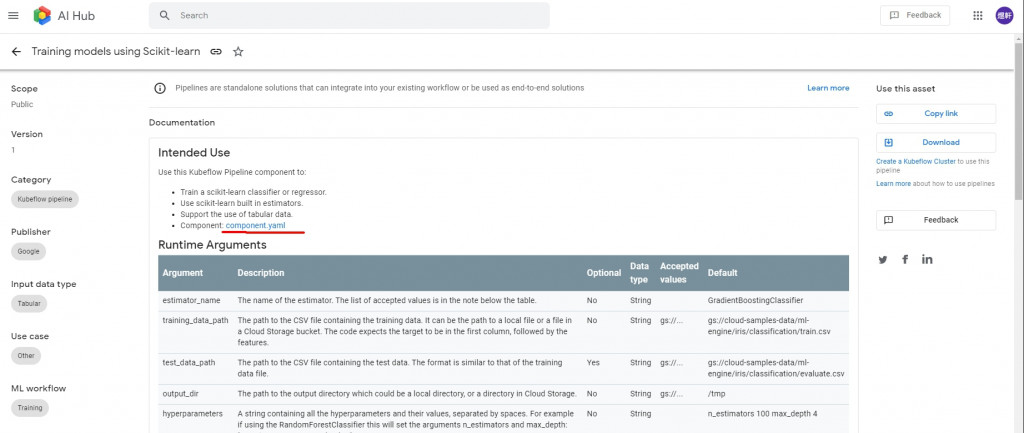Select the Training ML workflow chip

pyautogui.click(x=30, y=408)
